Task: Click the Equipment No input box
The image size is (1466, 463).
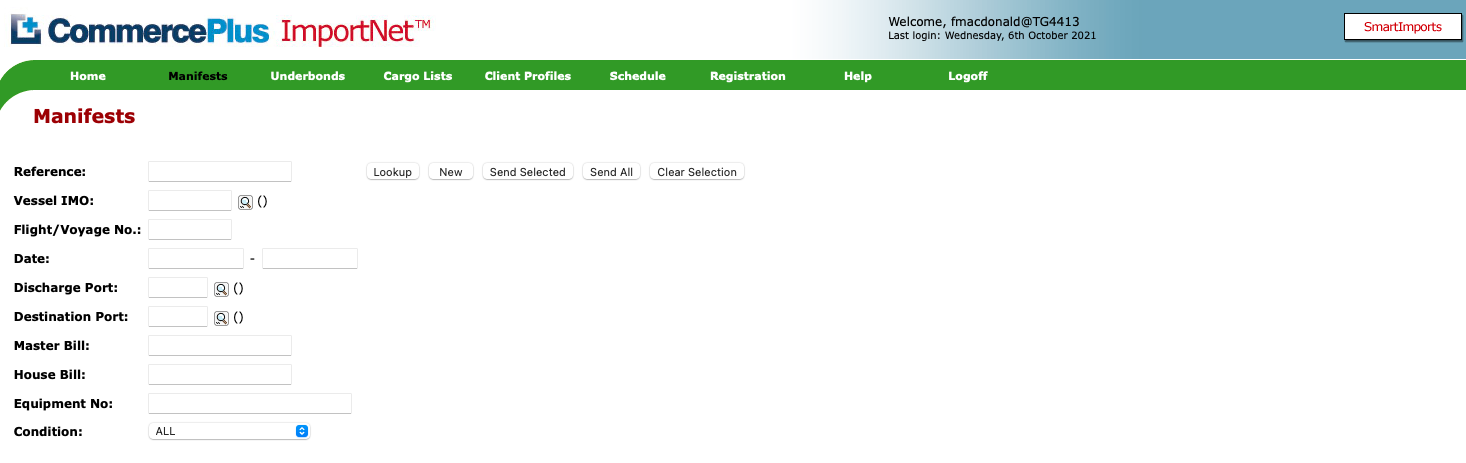Action: click(x=250, y=404)
